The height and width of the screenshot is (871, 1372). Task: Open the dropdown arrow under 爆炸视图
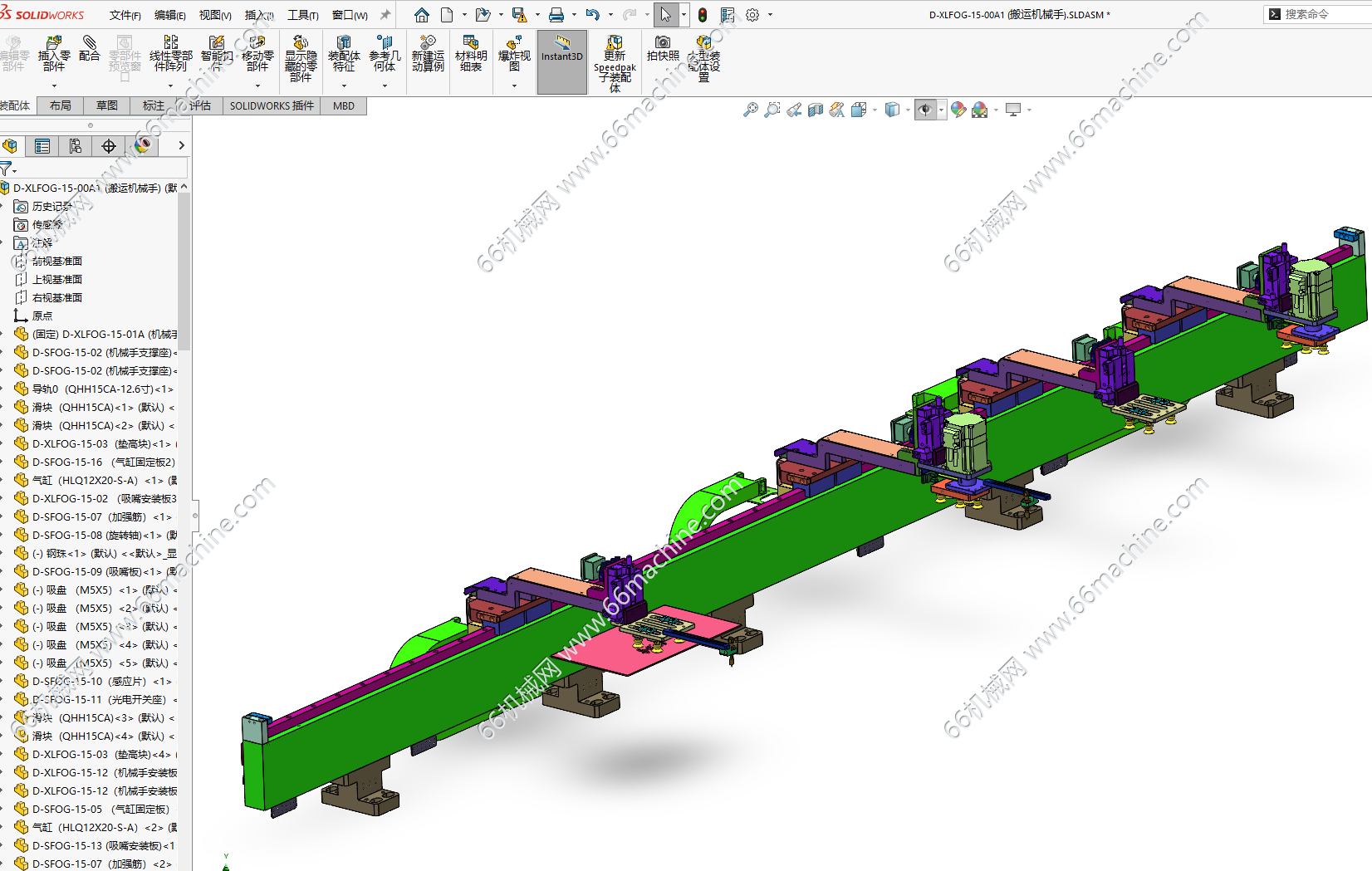coord(514,86)
